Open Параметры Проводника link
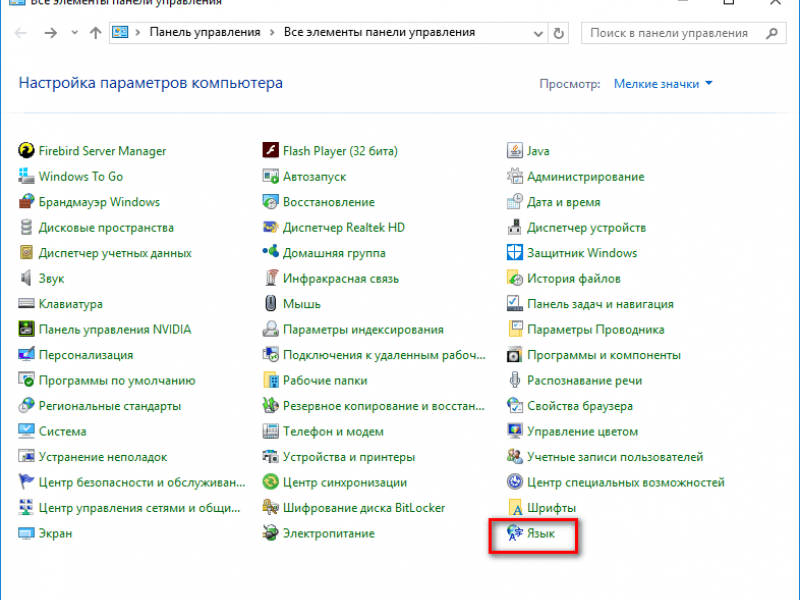Screen dimensions: 800x600 pyautogui.click(x=595, y=329)
